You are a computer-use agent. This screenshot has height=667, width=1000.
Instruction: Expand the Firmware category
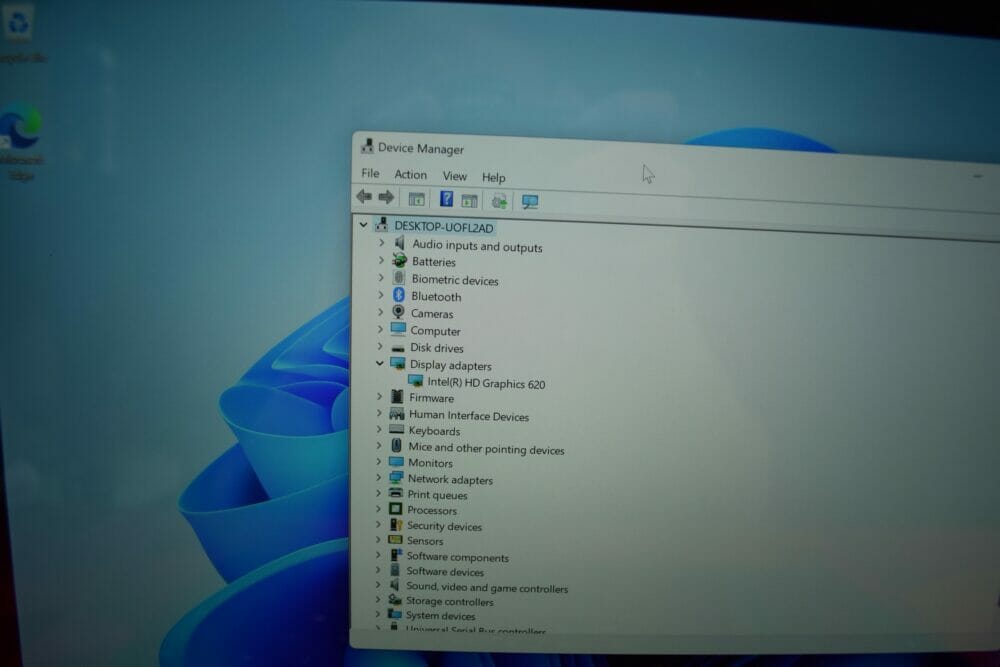pos(379,396)
